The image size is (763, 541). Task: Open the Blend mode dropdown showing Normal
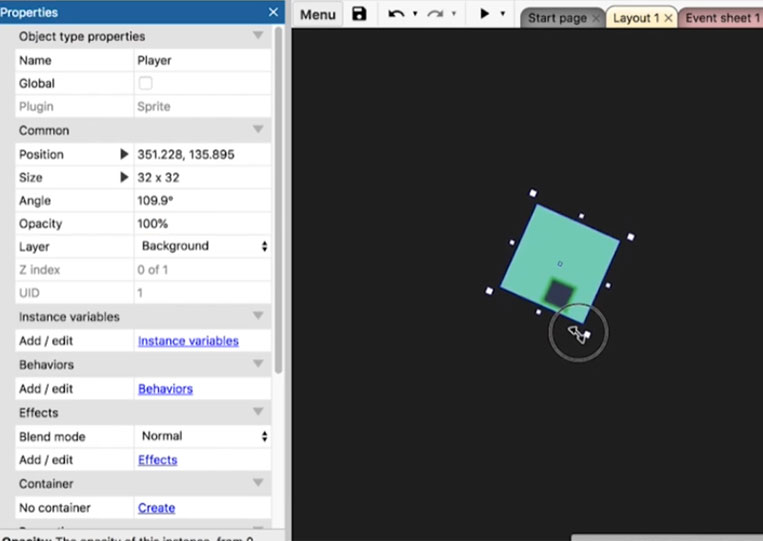[x=202, y=436]
